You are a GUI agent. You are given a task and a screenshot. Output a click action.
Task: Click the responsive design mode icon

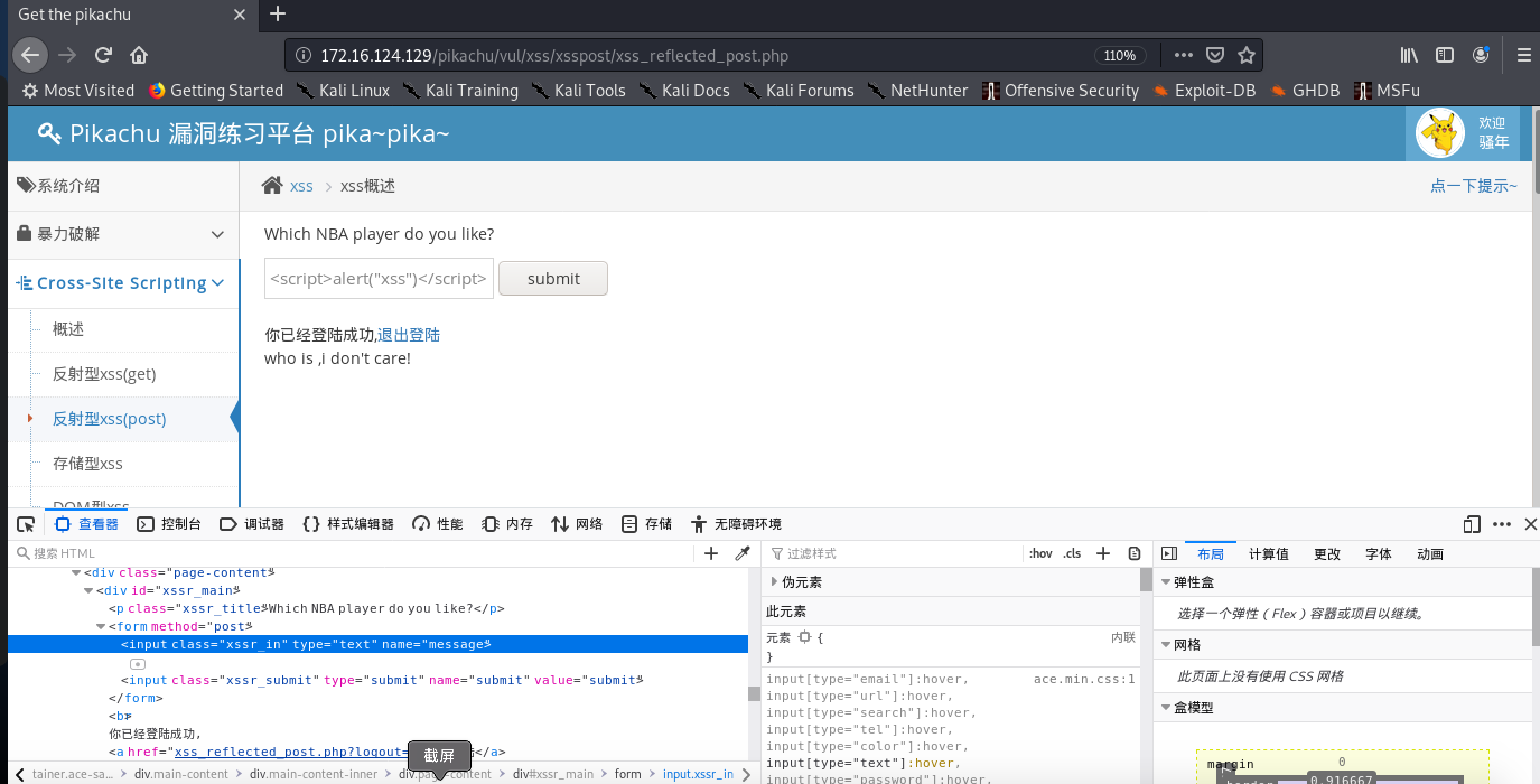click(1471, 525)
